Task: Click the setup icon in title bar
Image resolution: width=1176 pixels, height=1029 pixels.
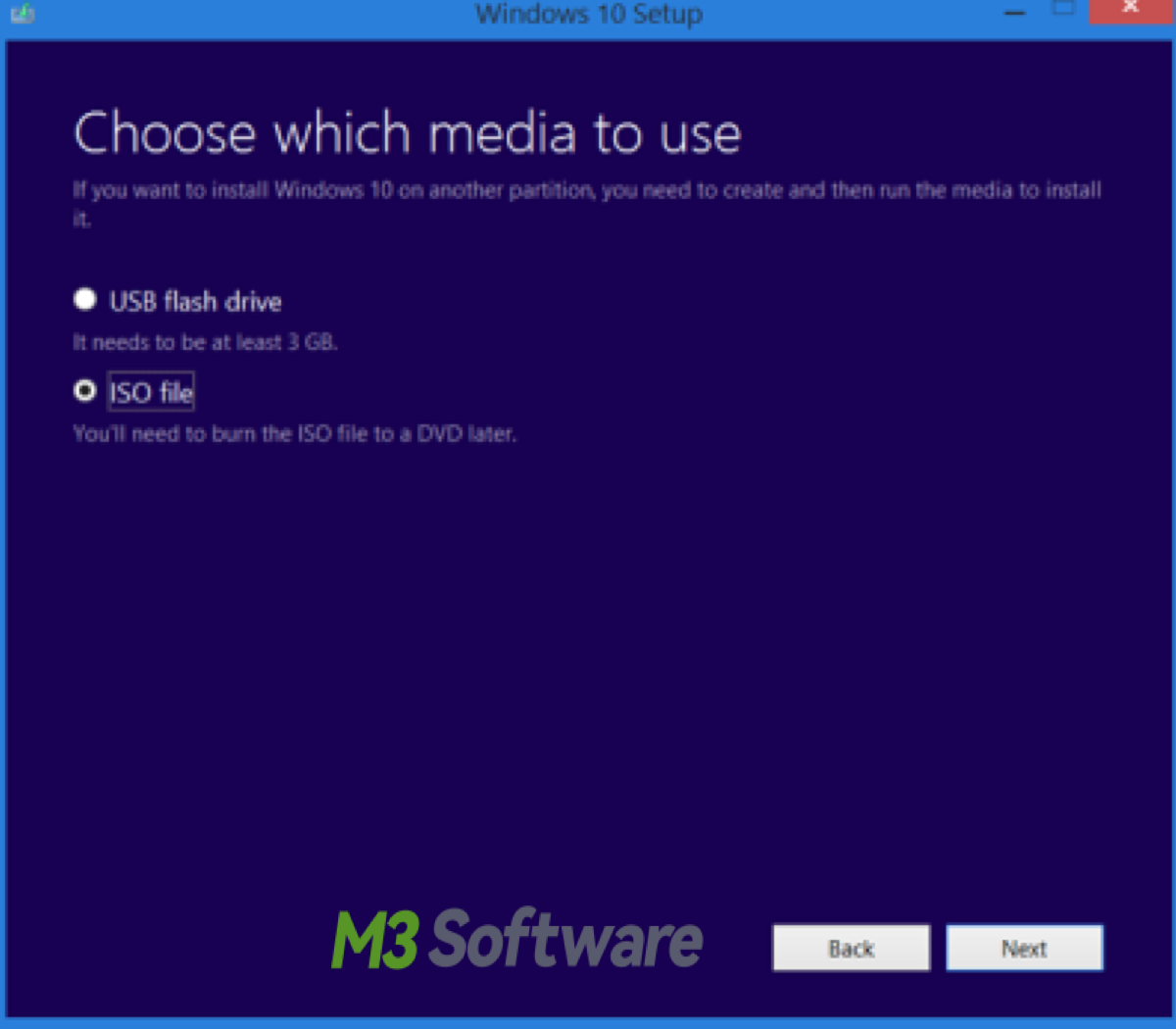Action: pyautogui.click(x=23, y=13)
